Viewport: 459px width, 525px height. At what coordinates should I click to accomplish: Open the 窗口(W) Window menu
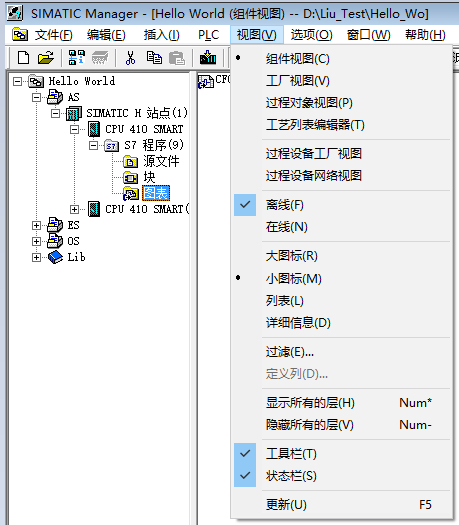point(368,35)
